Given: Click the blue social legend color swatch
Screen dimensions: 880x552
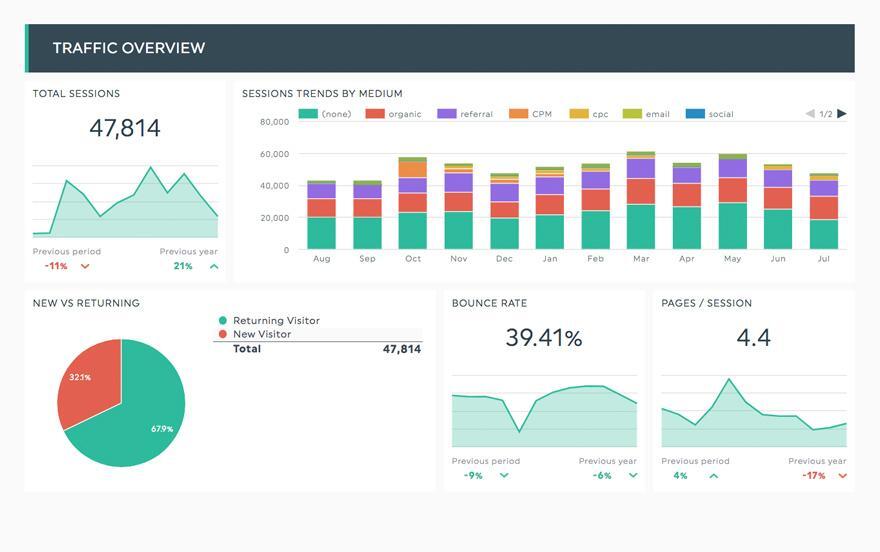Looking at the screenshot, I should [x=694, y=114].
